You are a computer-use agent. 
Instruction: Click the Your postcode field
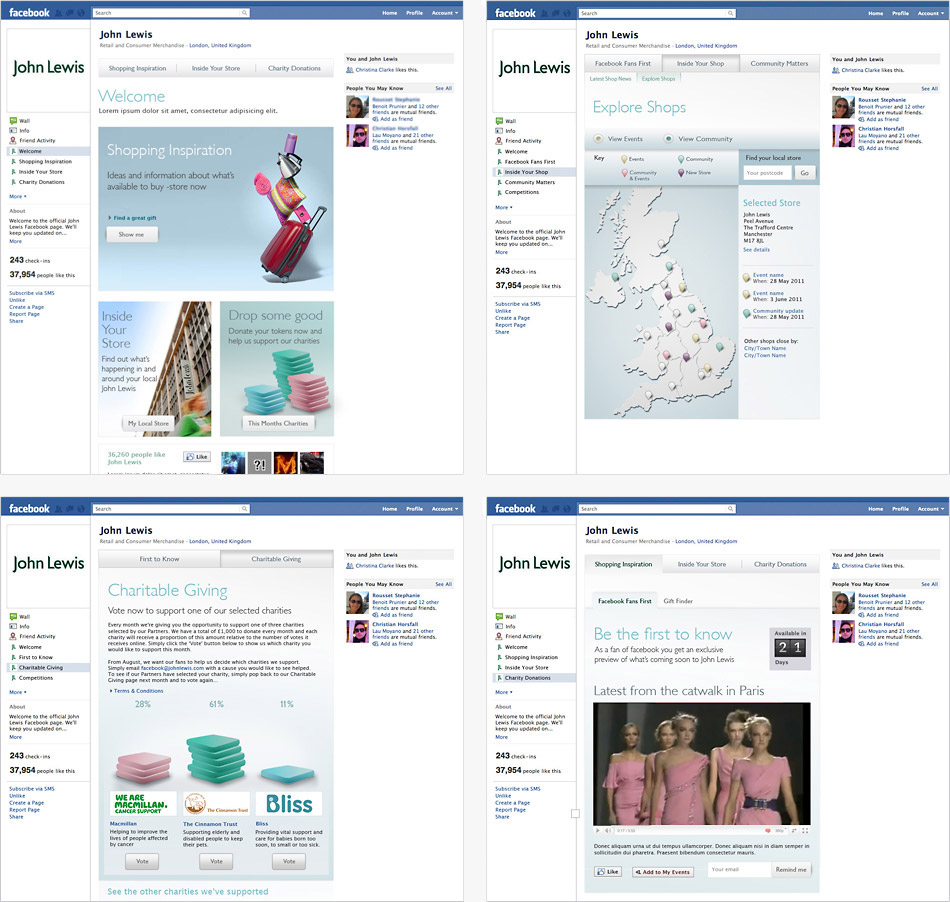pyautogui.click(x=767, y=173)
